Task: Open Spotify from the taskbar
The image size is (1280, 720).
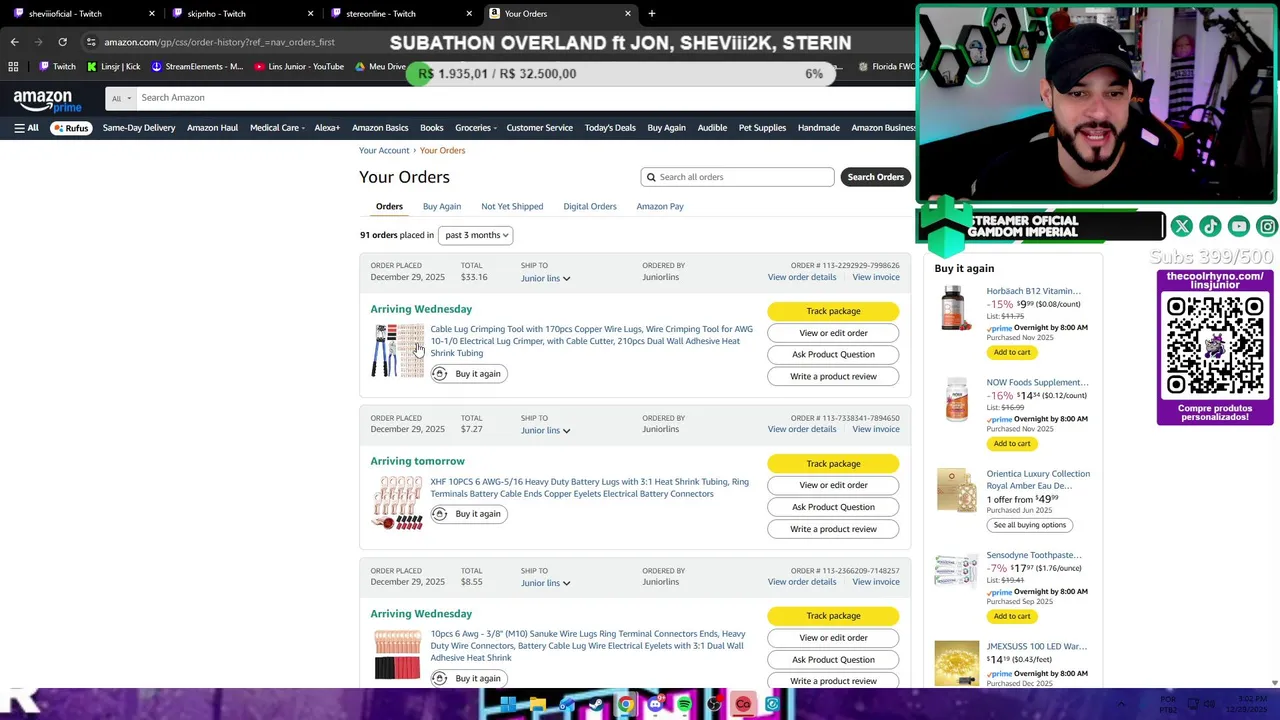Action: point(684,705)
